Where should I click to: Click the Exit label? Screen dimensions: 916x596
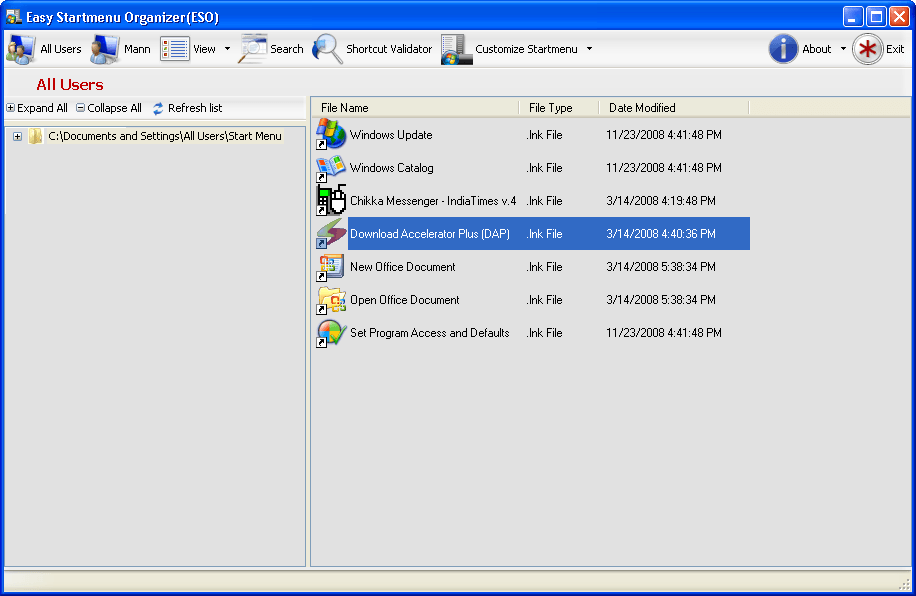coord(895,49)
